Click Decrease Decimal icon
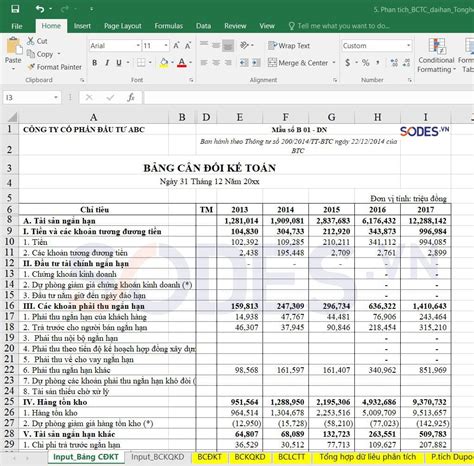474x466 pixels. coord(406,63)
